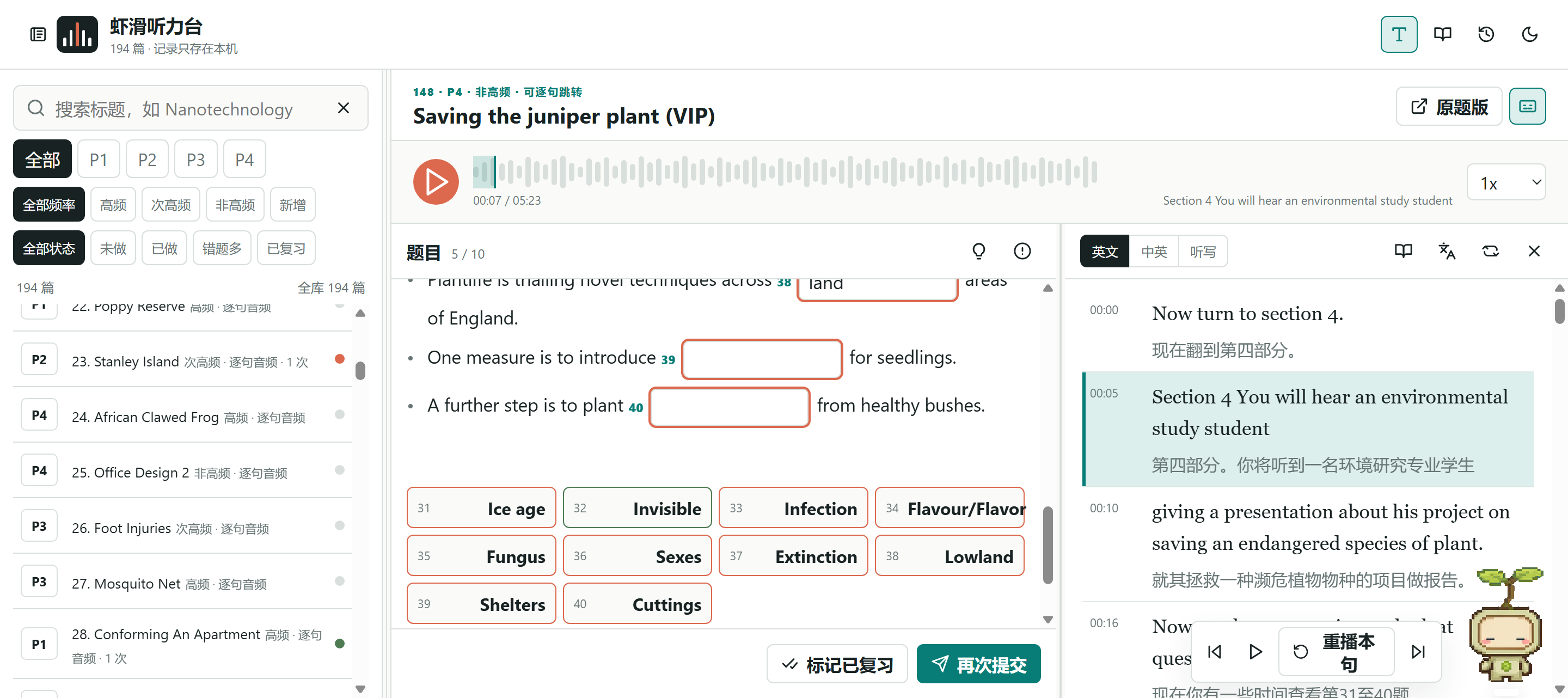Viewport: 1568px width, 698px height.
Task: Filter by 未做 status
Action: [x=113, y=248]
